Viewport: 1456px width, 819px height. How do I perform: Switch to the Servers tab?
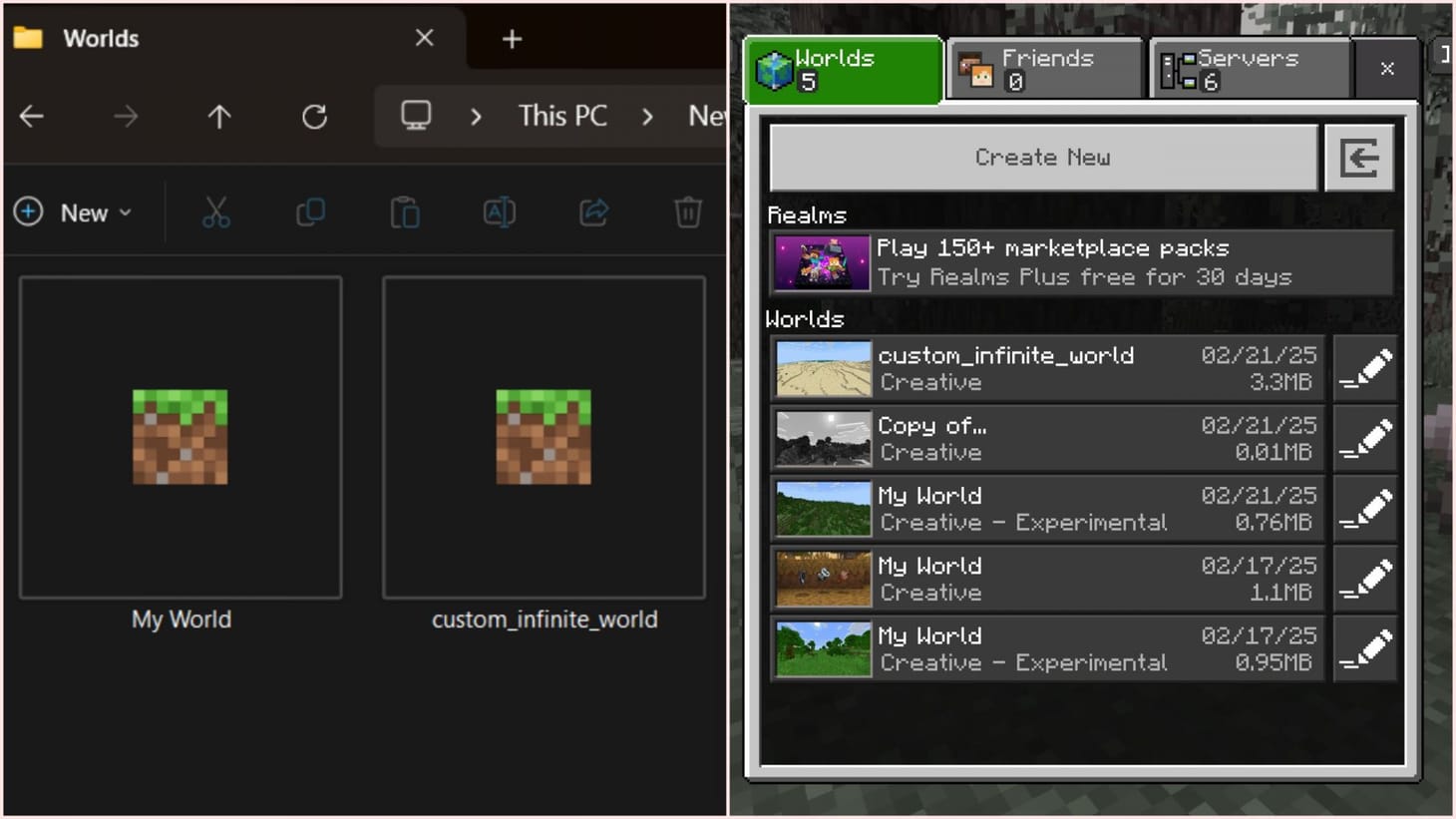tap(1249, 68)
